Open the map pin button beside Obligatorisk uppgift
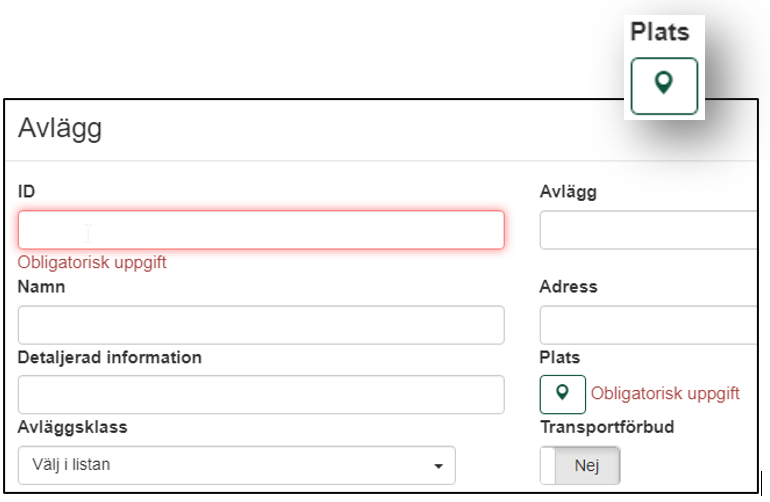Viewport: 770px width, 502px height. click(x=563, y=394)
